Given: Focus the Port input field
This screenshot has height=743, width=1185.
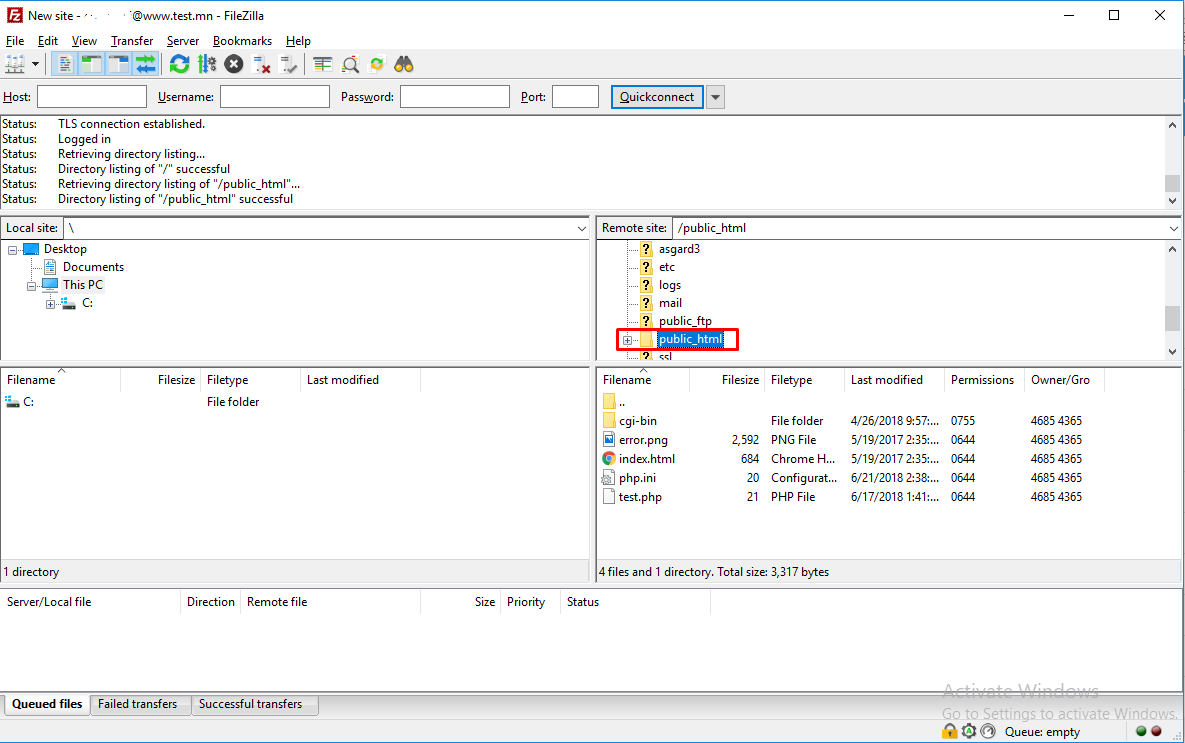Looking at the screenshot, I should coord(575,97).
